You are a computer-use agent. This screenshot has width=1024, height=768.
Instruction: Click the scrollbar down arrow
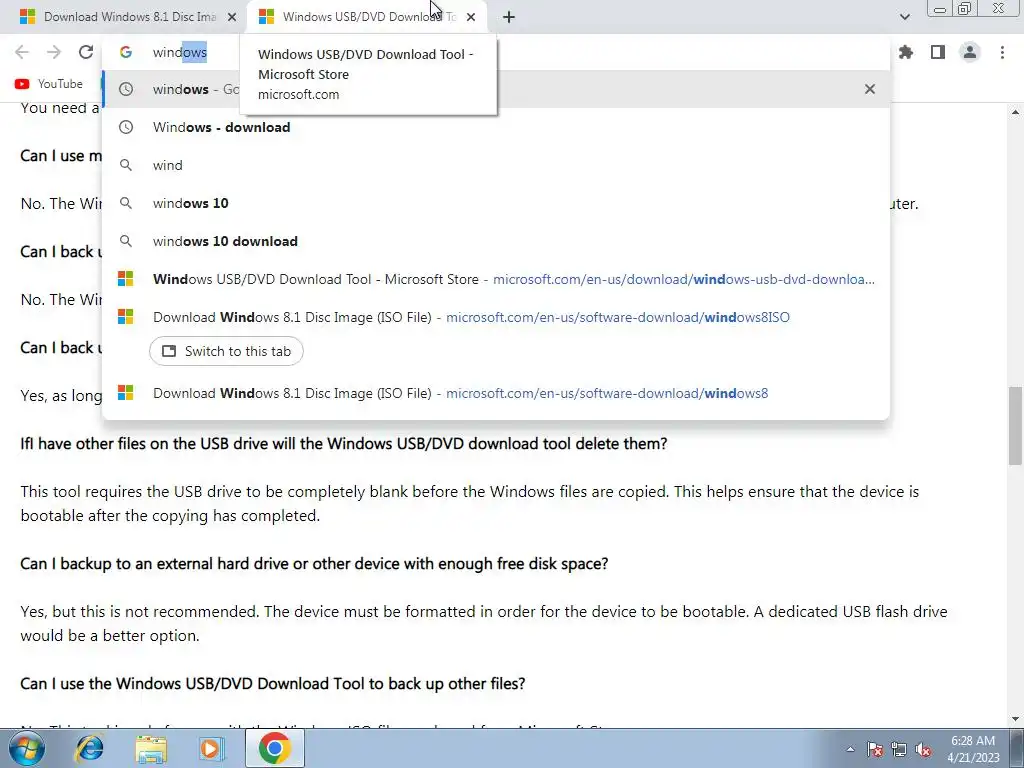click(1015, 719)
